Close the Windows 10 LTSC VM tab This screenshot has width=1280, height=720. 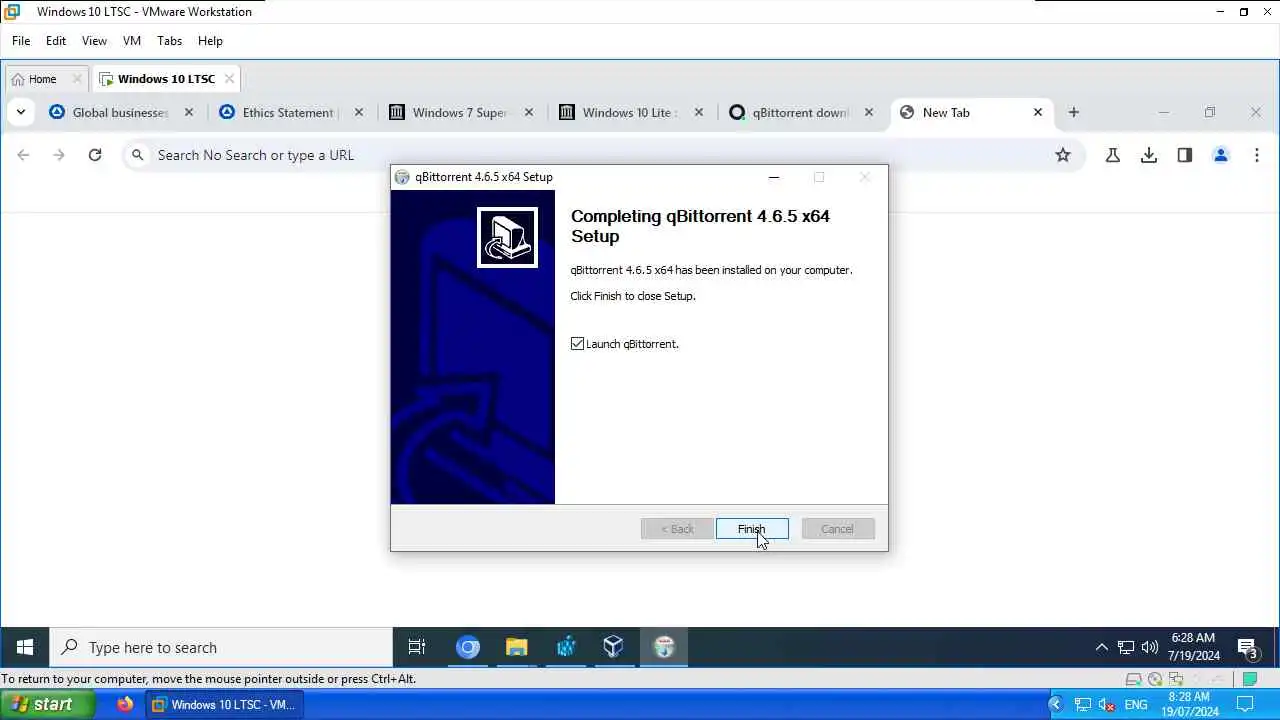click(229, 79)
